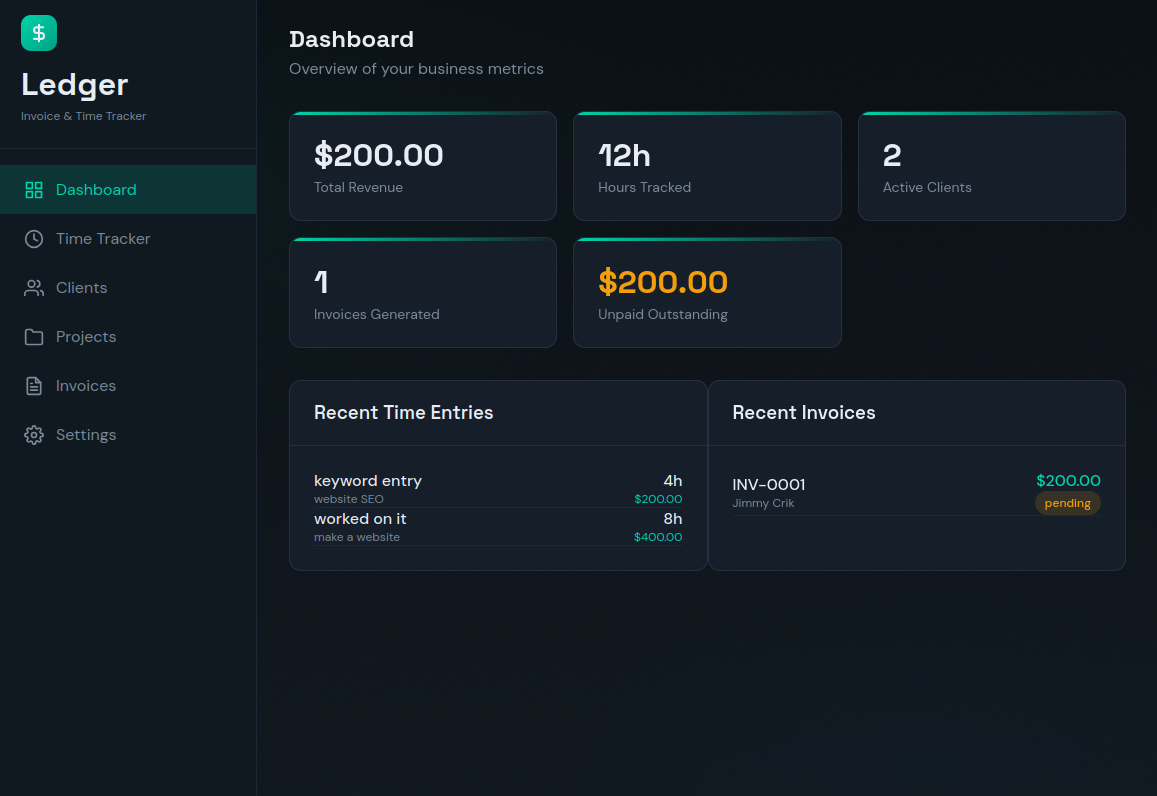Click the orange Unpaid Outstanding $200.00 amount
1157x796 pixels.
[663, 282]
